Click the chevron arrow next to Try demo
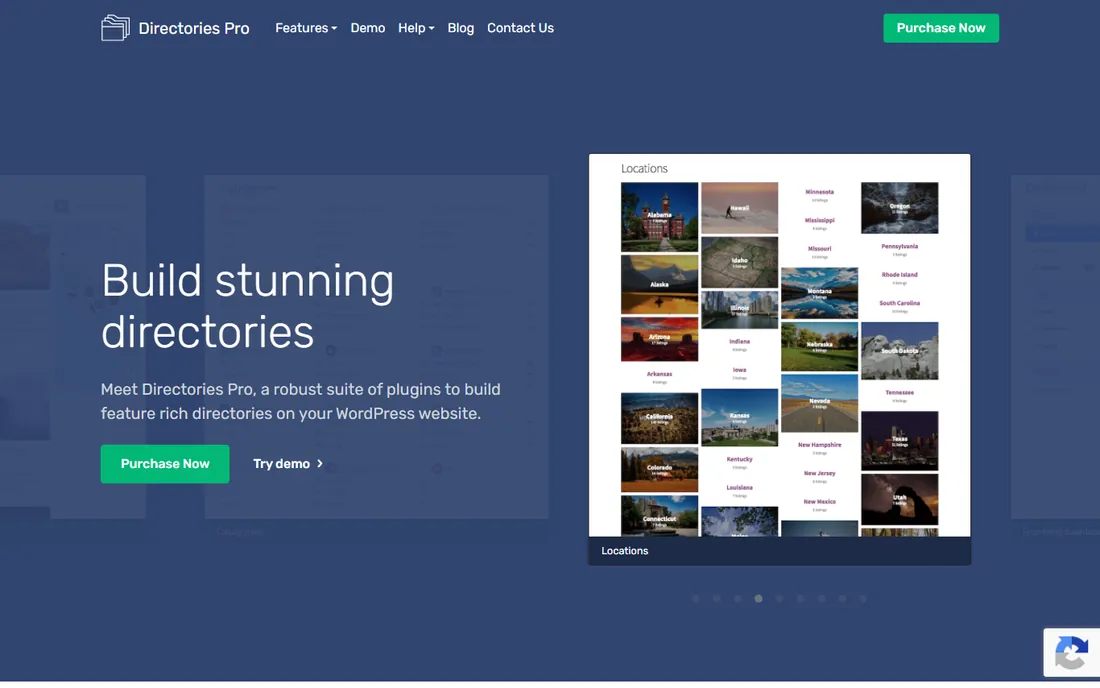This screenshot has height=688, width=1100. [320, 464]
